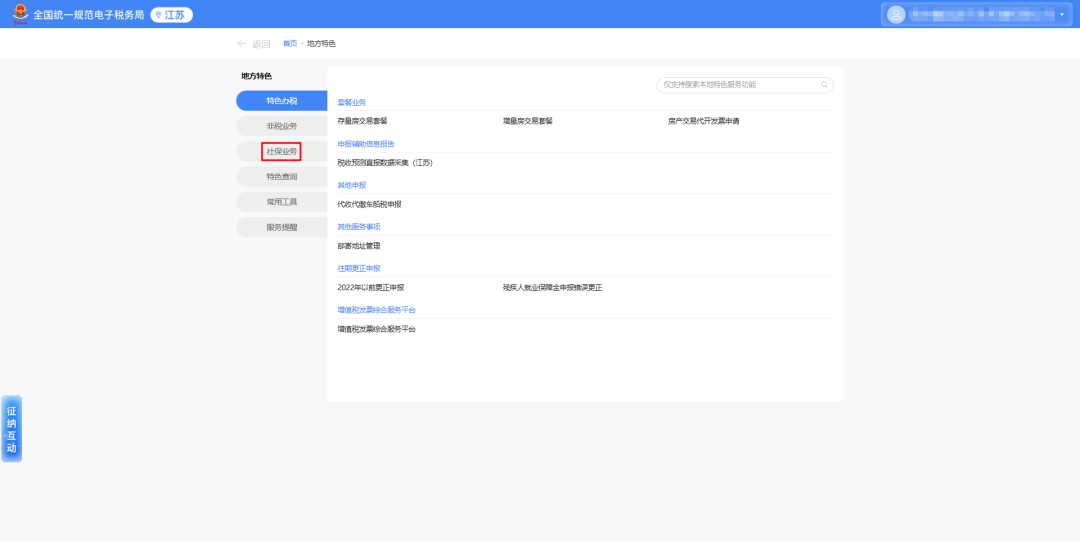Click the blurred account name
Image resolution: width=1080 pixels, height=541 pixels.
(x=982, y=14)
